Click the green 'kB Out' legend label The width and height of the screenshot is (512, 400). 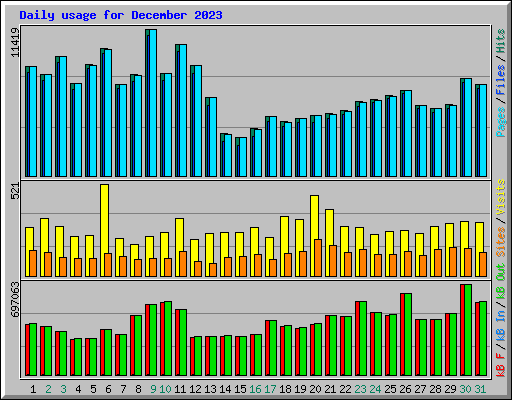point(501,281)
